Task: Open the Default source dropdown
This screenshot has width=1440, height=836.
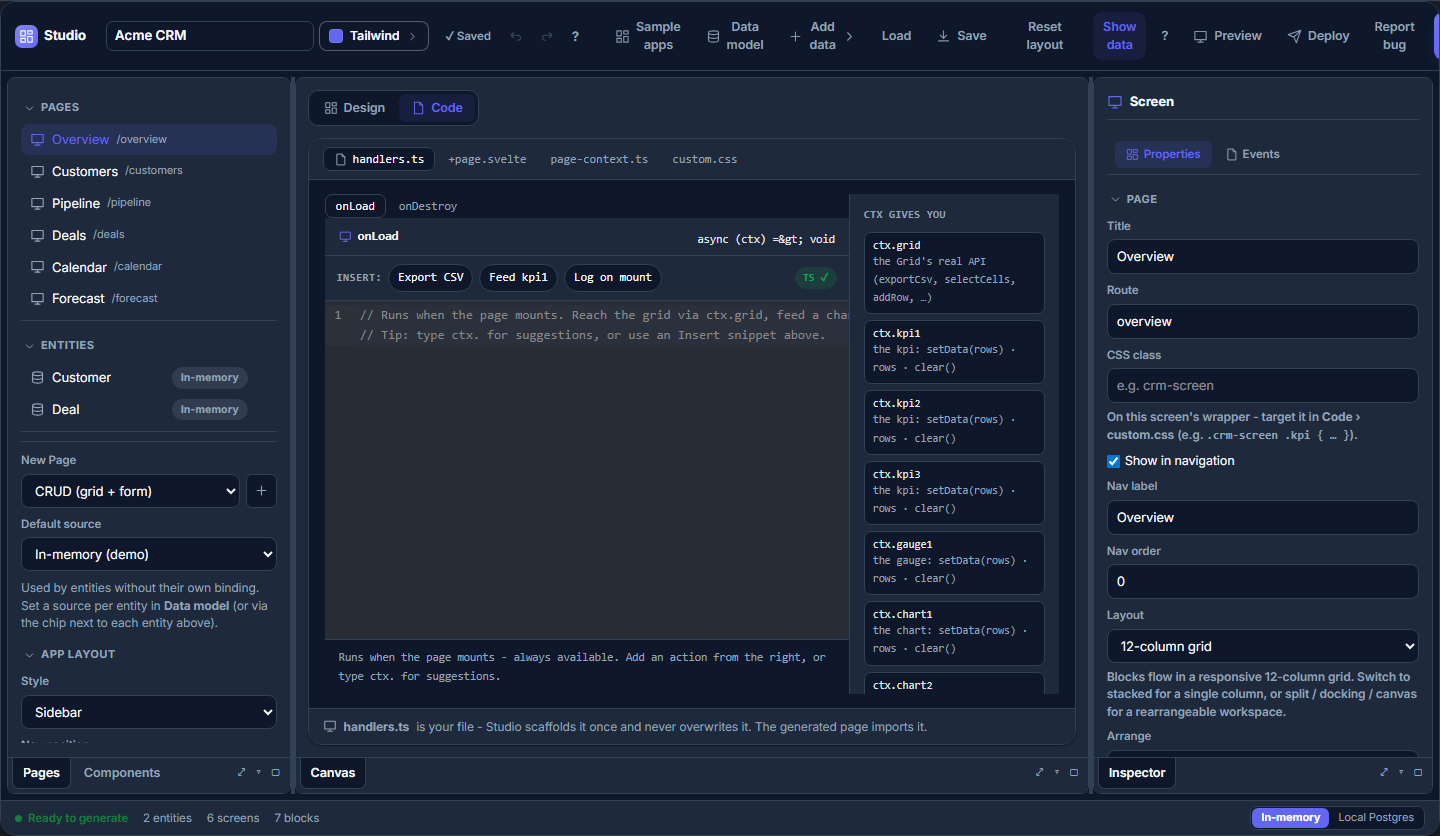Action: 149,554
